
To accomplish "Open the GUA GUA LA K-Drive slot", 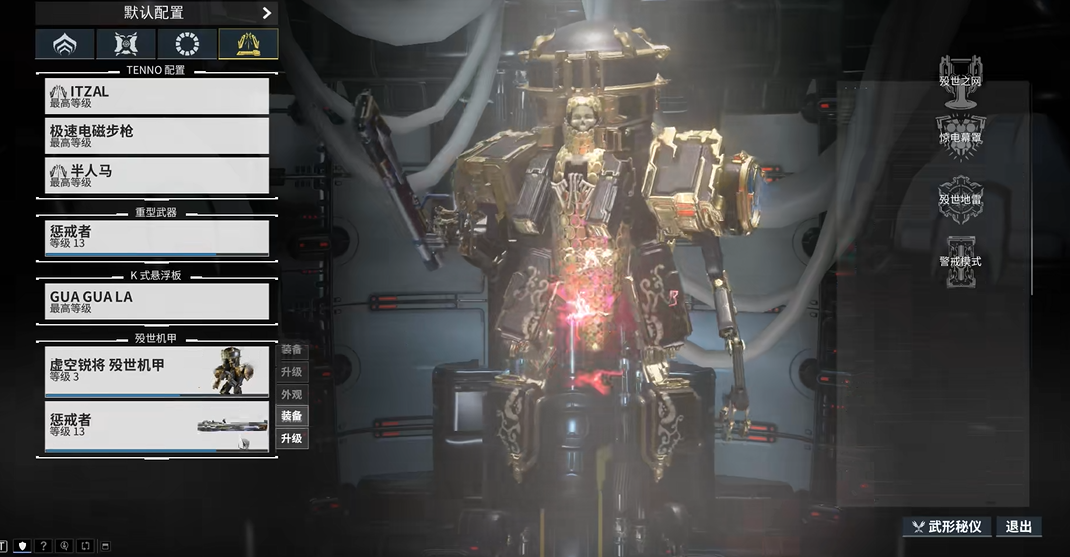I will (157, 301).
